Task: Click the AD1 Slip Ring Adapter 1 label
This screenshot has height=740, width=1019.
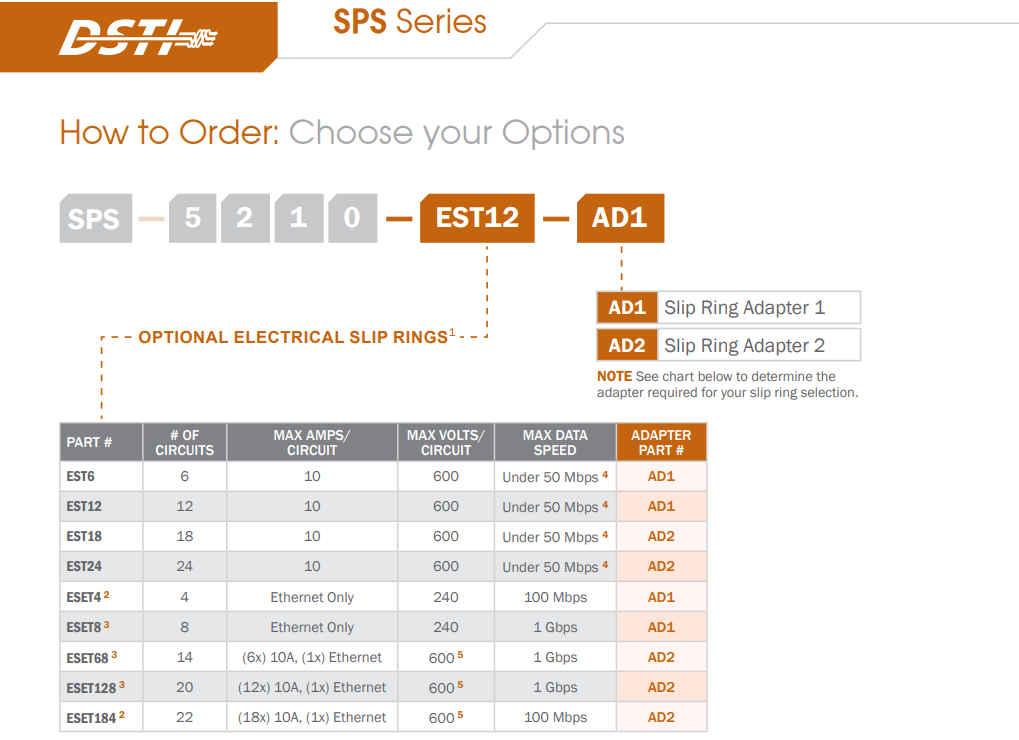Action: (x=729, y=307)
